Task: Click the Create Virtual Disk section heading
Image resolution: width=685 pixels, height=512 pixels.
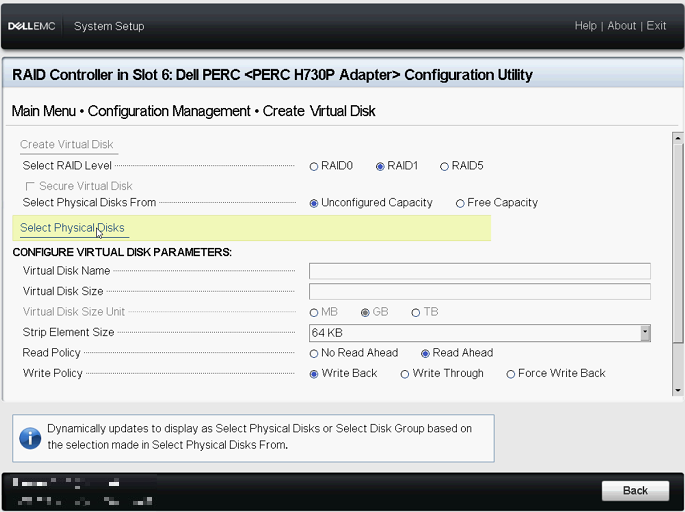Action: click(66, 144)
